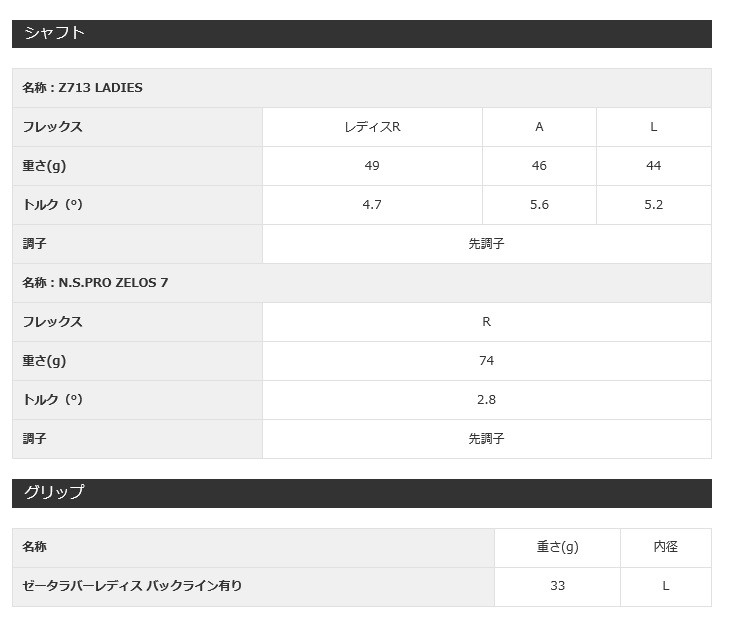Click the N.S.PRO ZELOS 7 name row
Image resolution: width=733 pixels, height=633 pixels.
361,283
